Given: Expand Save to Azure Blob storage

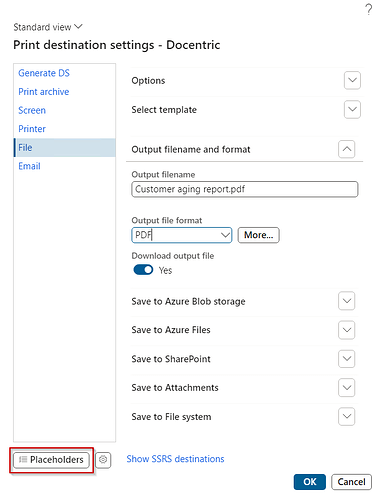Looking at the screenshot, I should click(x=347, y=301).
